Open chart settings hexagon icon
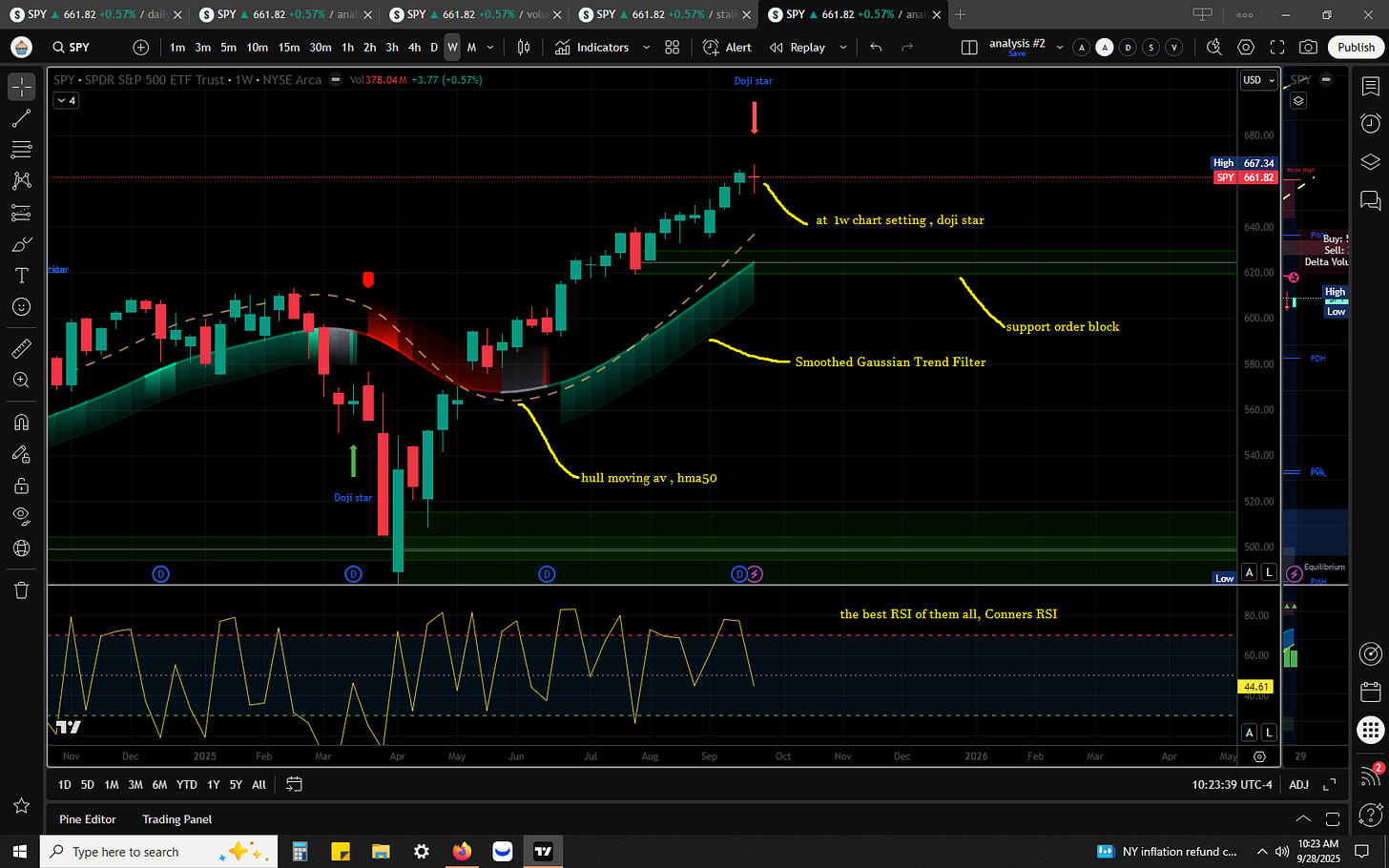Screen dimensions: 1389x868 (x=1246, y=47)
